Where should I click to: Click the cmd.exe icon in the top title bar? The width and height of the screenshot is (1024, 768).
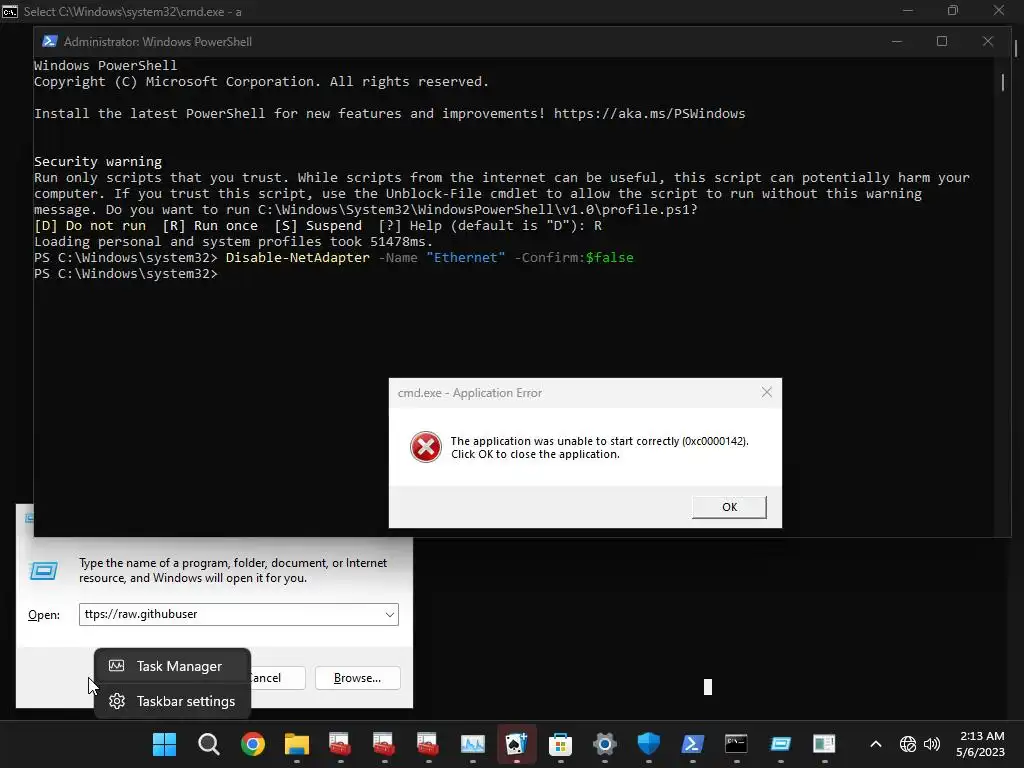coord(10,11)
